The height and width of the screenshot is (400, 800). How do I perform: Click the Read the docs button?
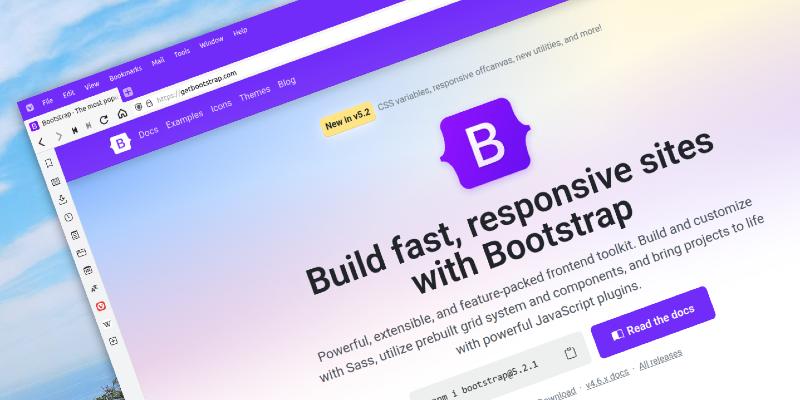[653, 322]
